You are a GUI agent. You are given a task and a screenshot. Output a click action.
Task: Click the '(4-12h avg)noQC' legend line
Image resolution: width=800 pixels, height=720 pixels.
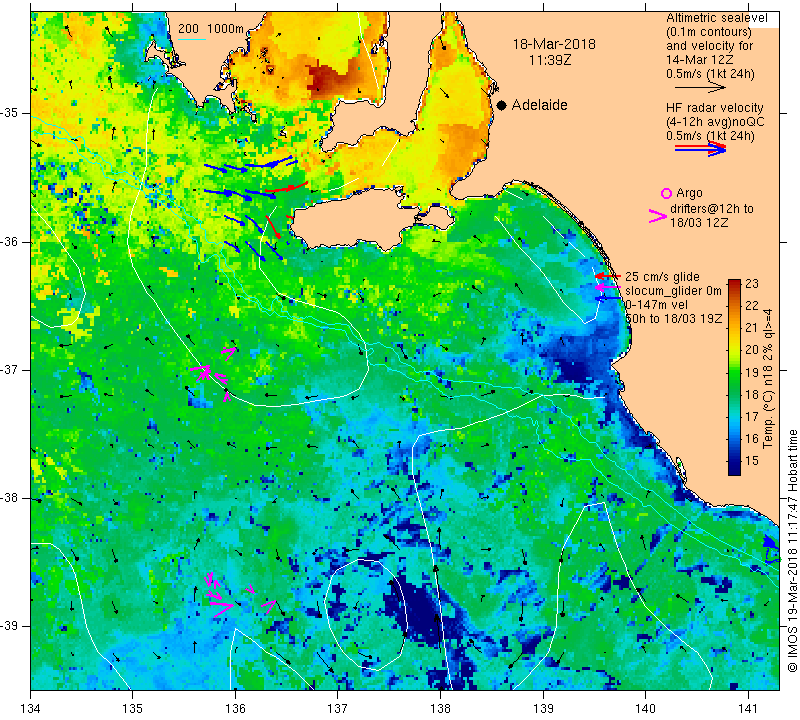point(715,122)
